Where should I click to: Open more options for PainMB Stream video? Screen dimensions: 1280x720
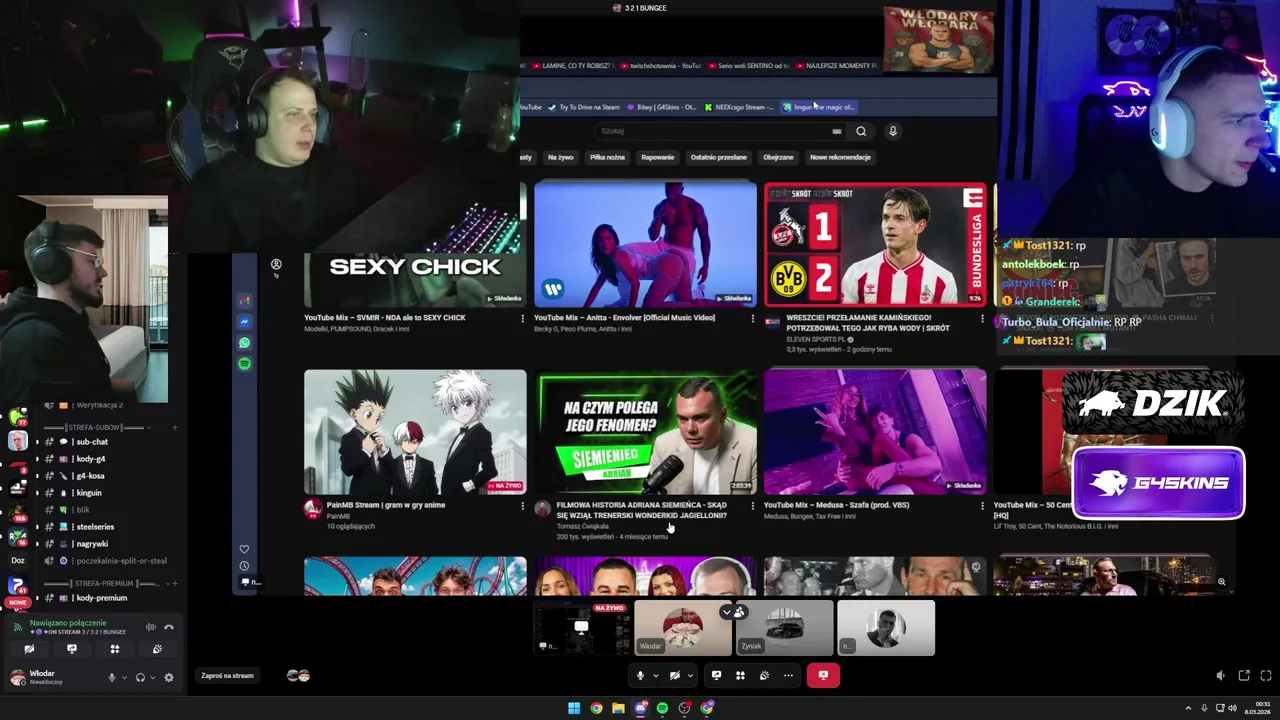coord(522,506)
